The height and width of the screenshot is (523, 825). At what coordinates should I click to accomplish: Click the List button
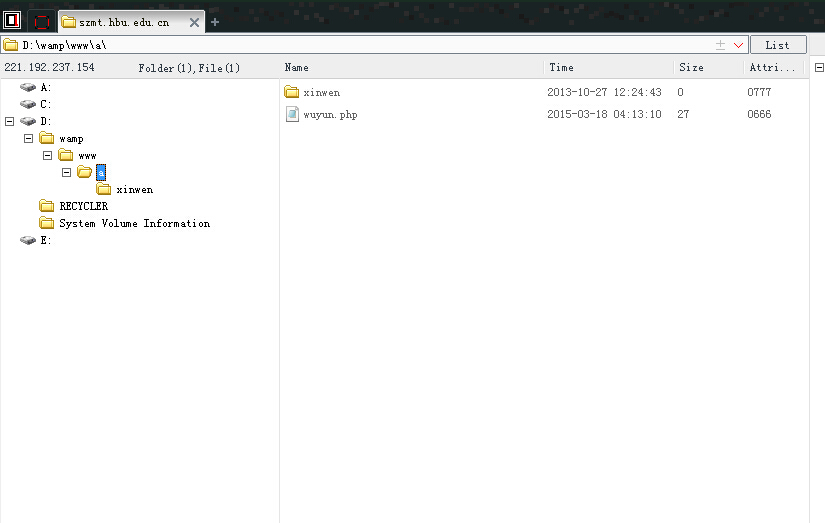[x=778, y=45]
